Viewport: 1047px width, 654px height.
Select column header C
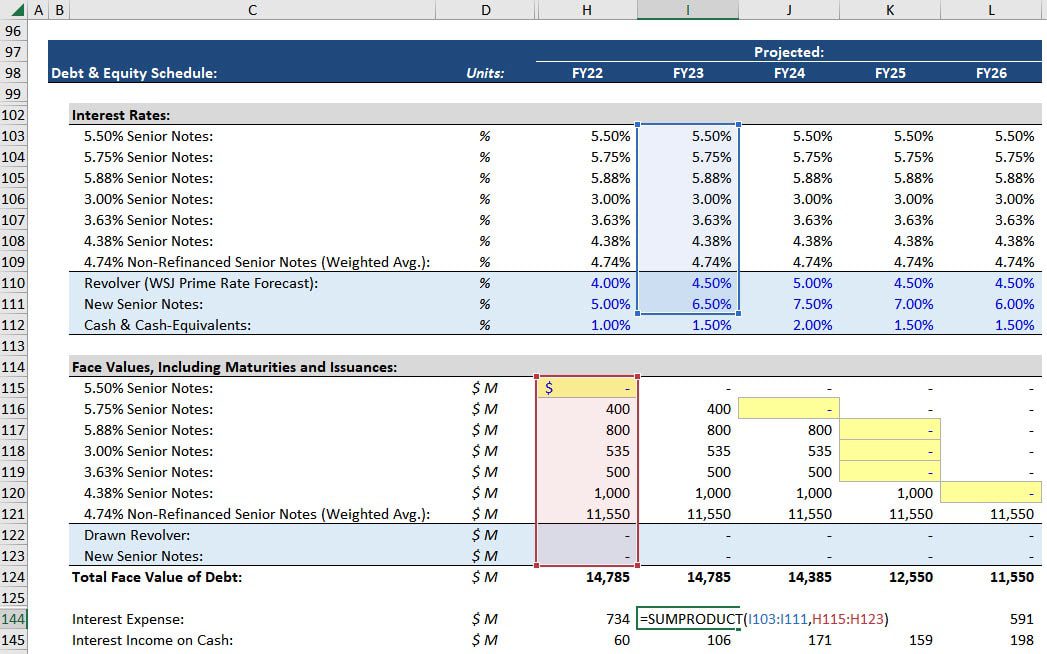(x=251, y=9)
